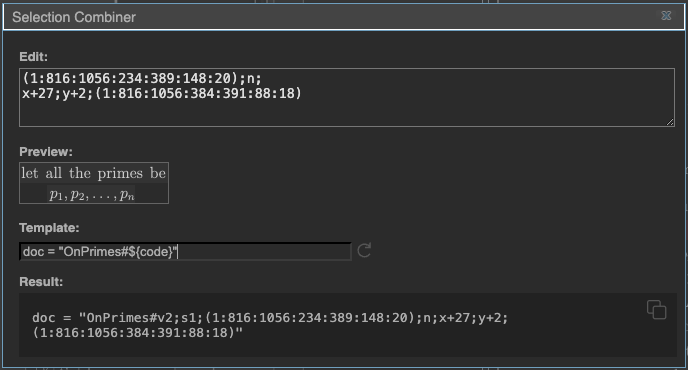This screenshot has height=370, width=688.
Task: Click the 'Edit:' label
Action: [x=33, y=57]
